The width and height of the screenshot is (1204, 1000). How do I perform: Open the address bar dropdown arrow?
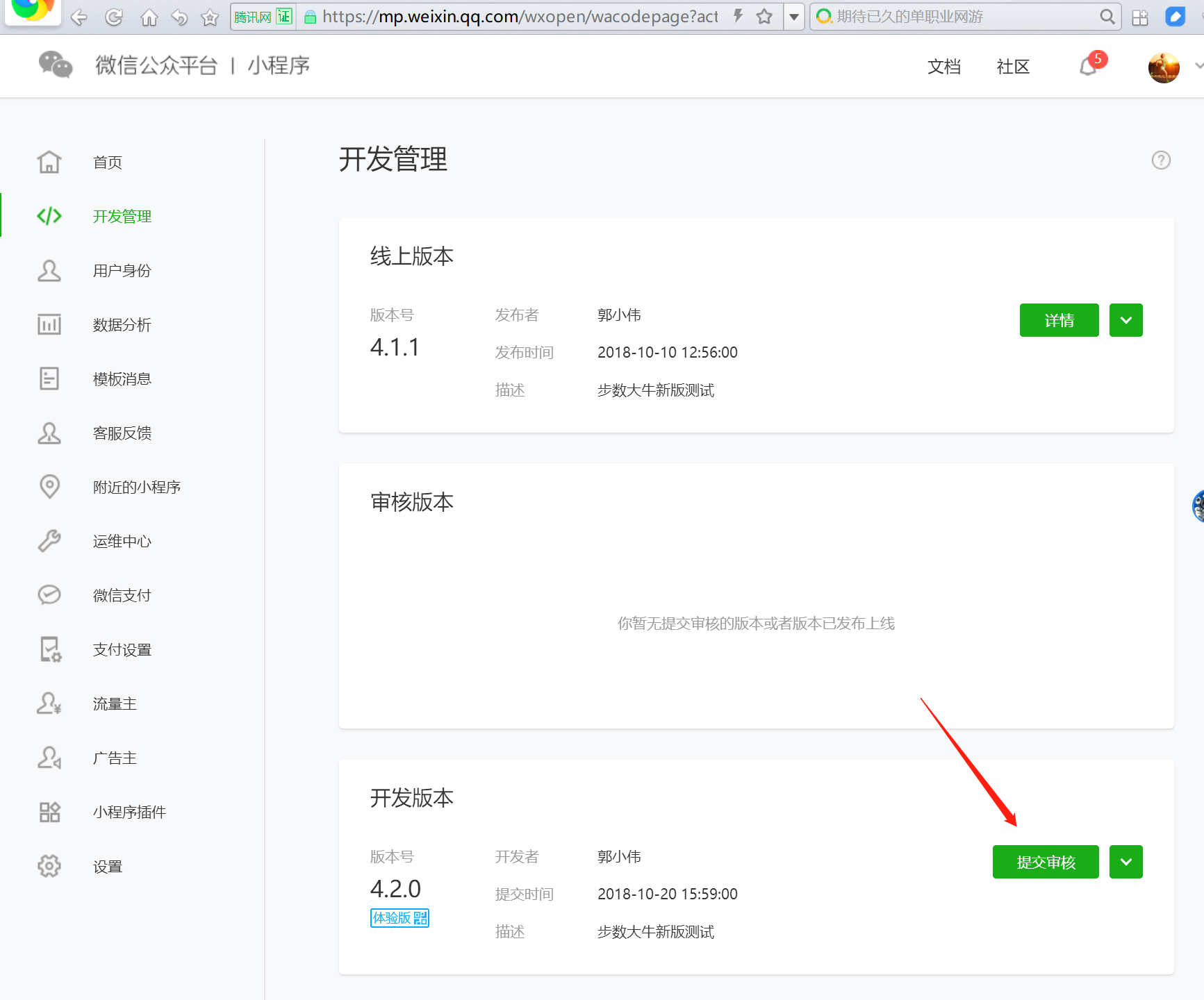point(793,17)
